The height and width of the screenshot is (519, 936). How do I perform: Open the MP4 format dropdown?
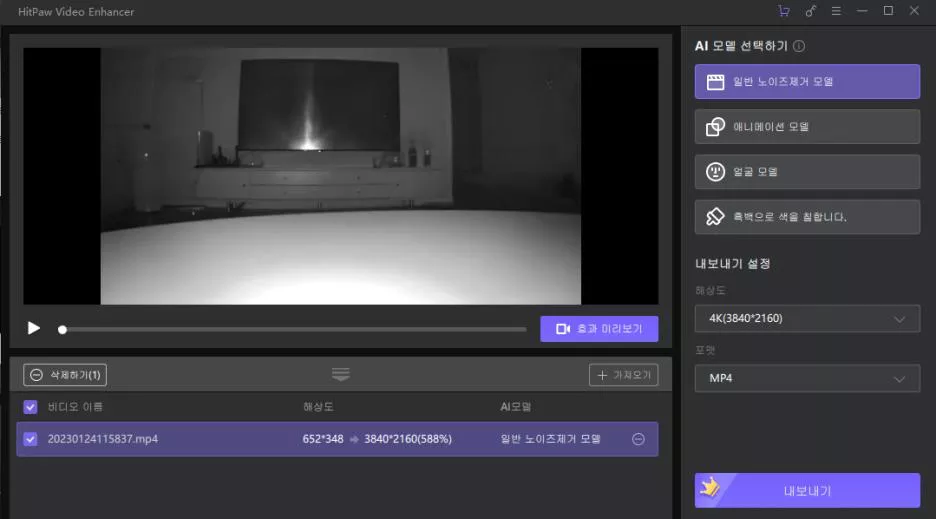pos(807,378)
